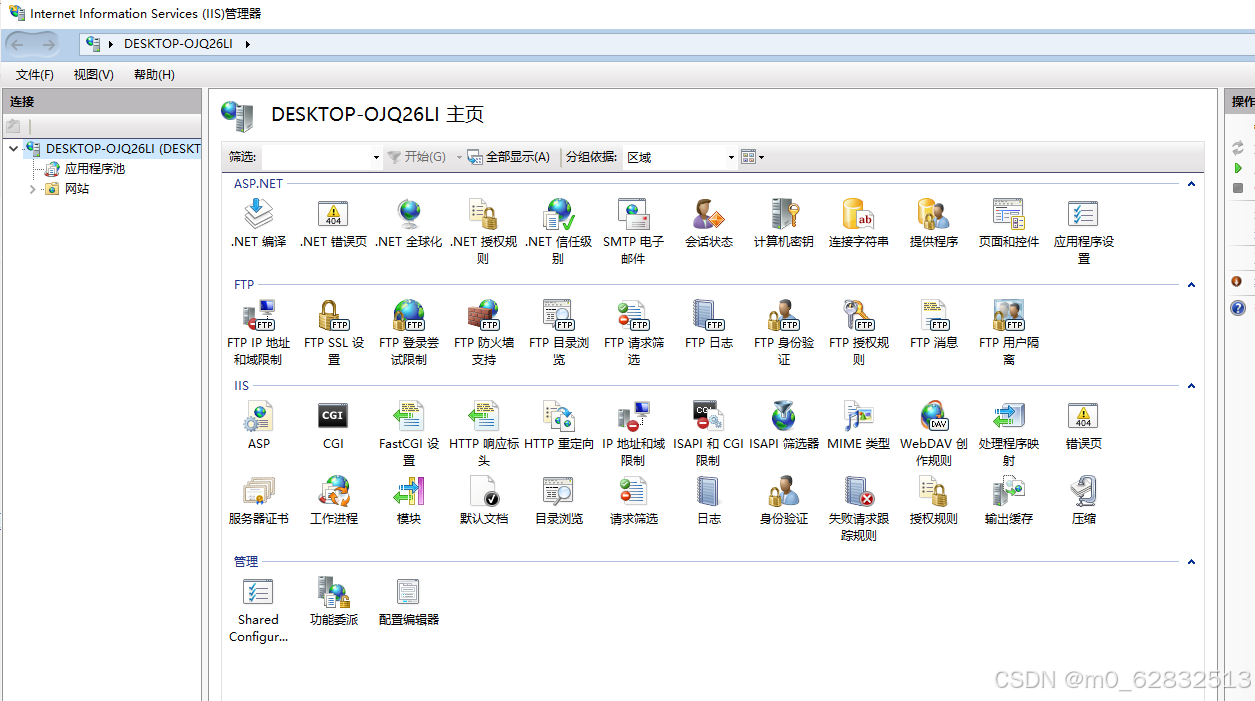Open the FTP 请求筛选 feature
Viewport: 1255px width, 701px height.
coord(633,332)
